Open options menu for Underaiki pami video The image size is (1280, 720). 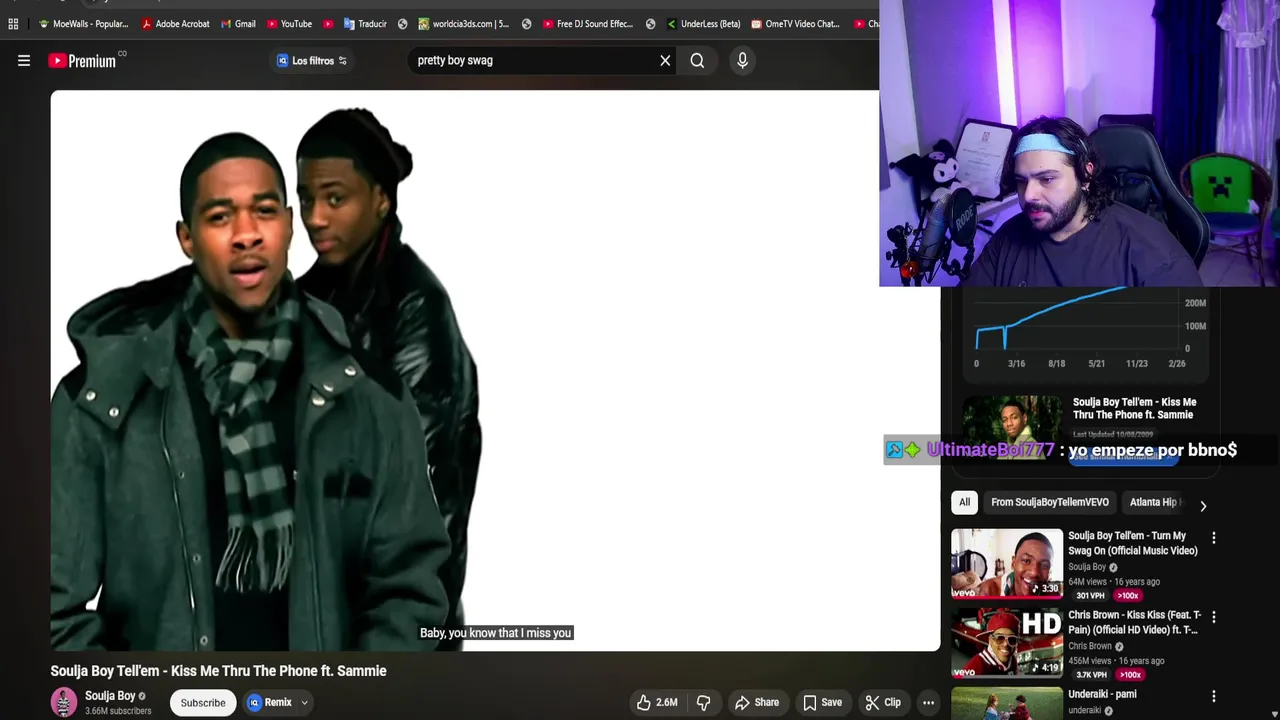1214,696
